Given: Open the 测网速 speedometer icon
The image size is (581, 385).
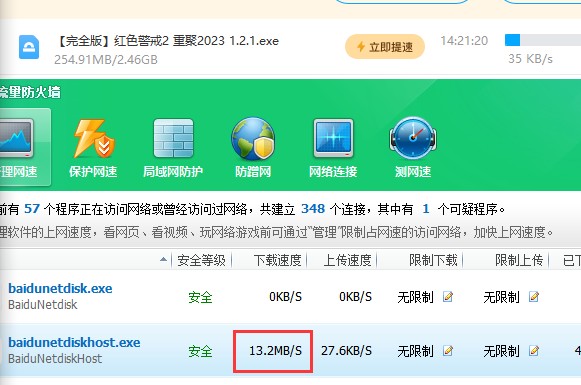Looking at the screenshot, I should coord(413,138).
